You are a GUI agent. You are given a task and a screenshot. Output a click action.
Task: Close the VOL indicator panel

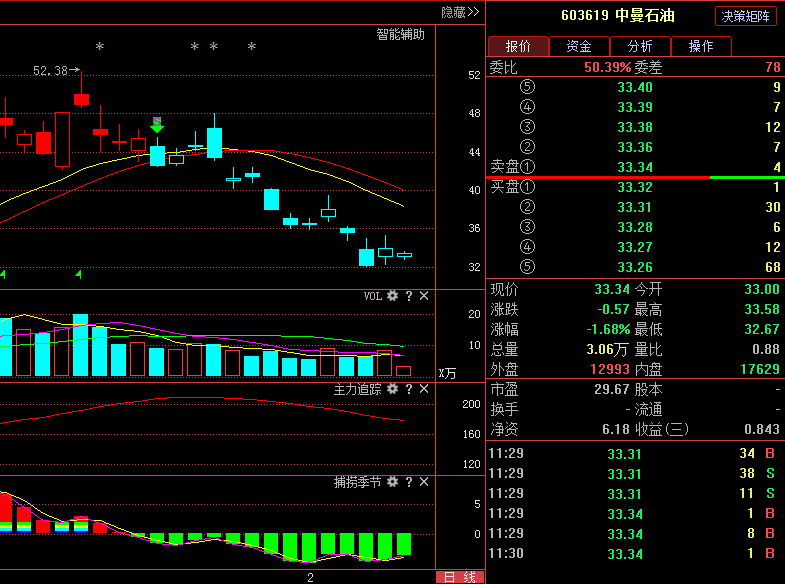424,296
